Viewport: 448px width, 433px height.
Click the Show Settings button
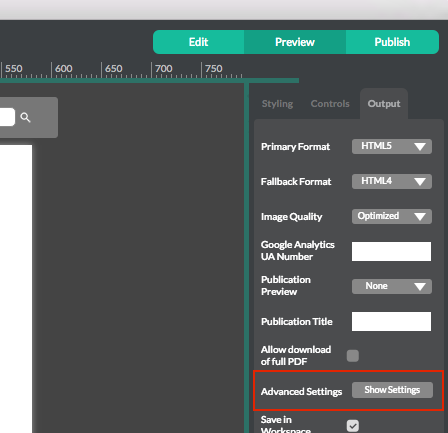[392, 390]
